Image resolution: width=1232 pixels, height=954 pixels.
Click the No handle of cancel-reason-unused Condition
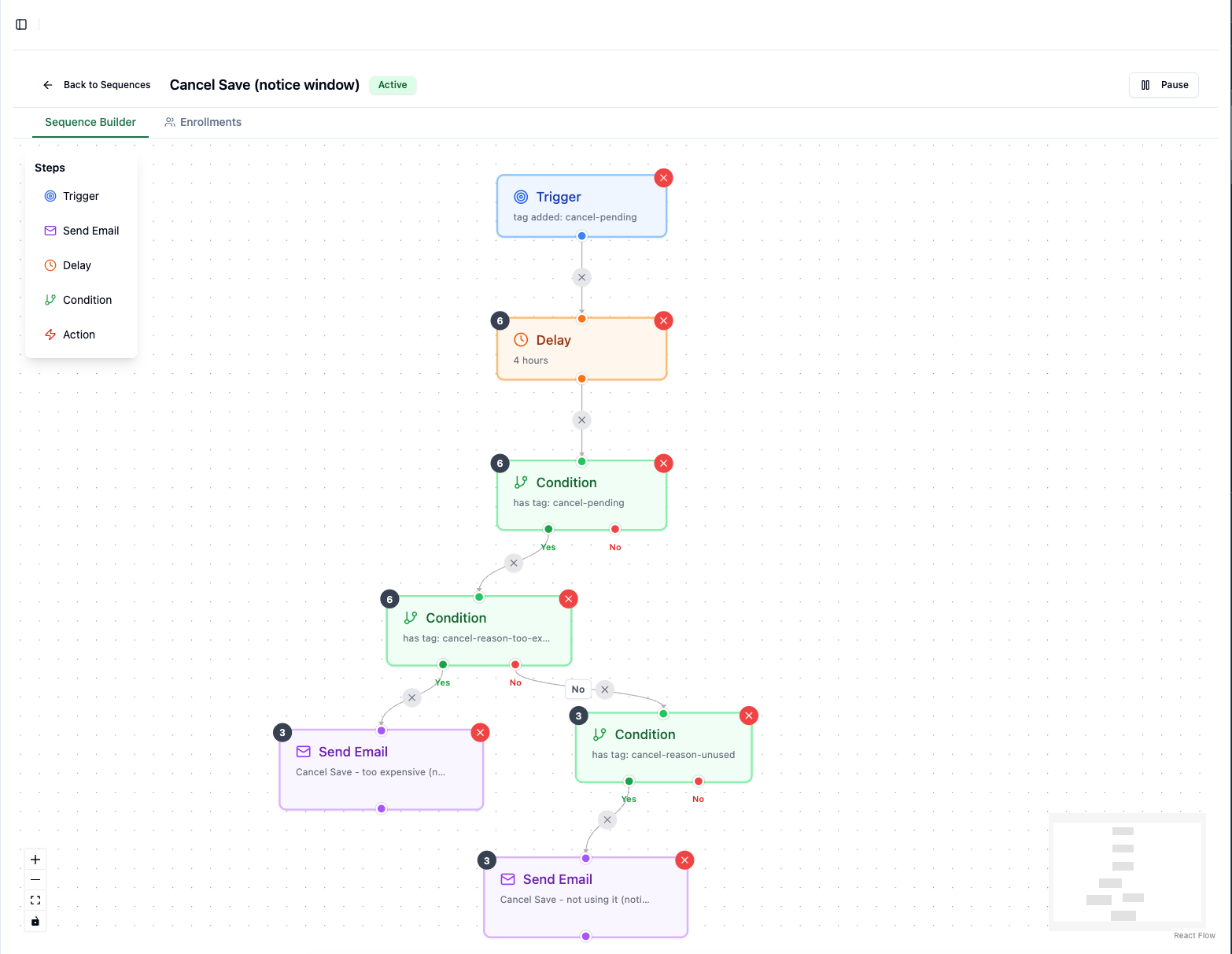coord(699,781)
